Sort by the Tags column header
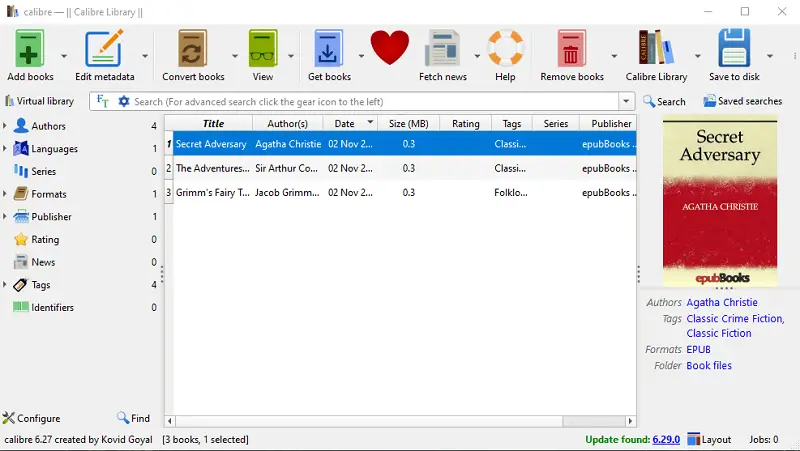Screen dimensions: 800x451 tap(511, 123)
